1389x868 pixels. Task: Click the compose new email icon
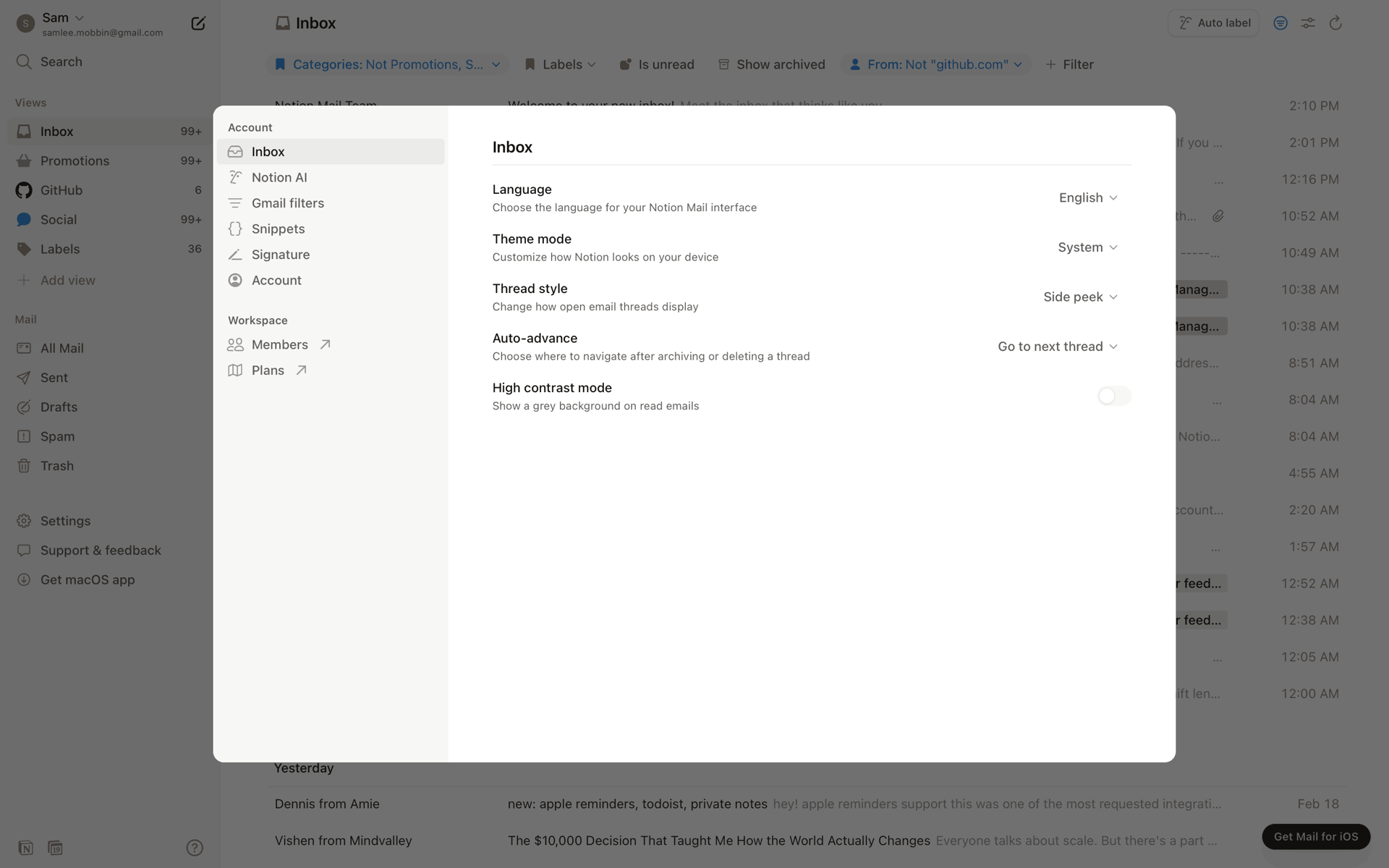(x=197, y=24)
